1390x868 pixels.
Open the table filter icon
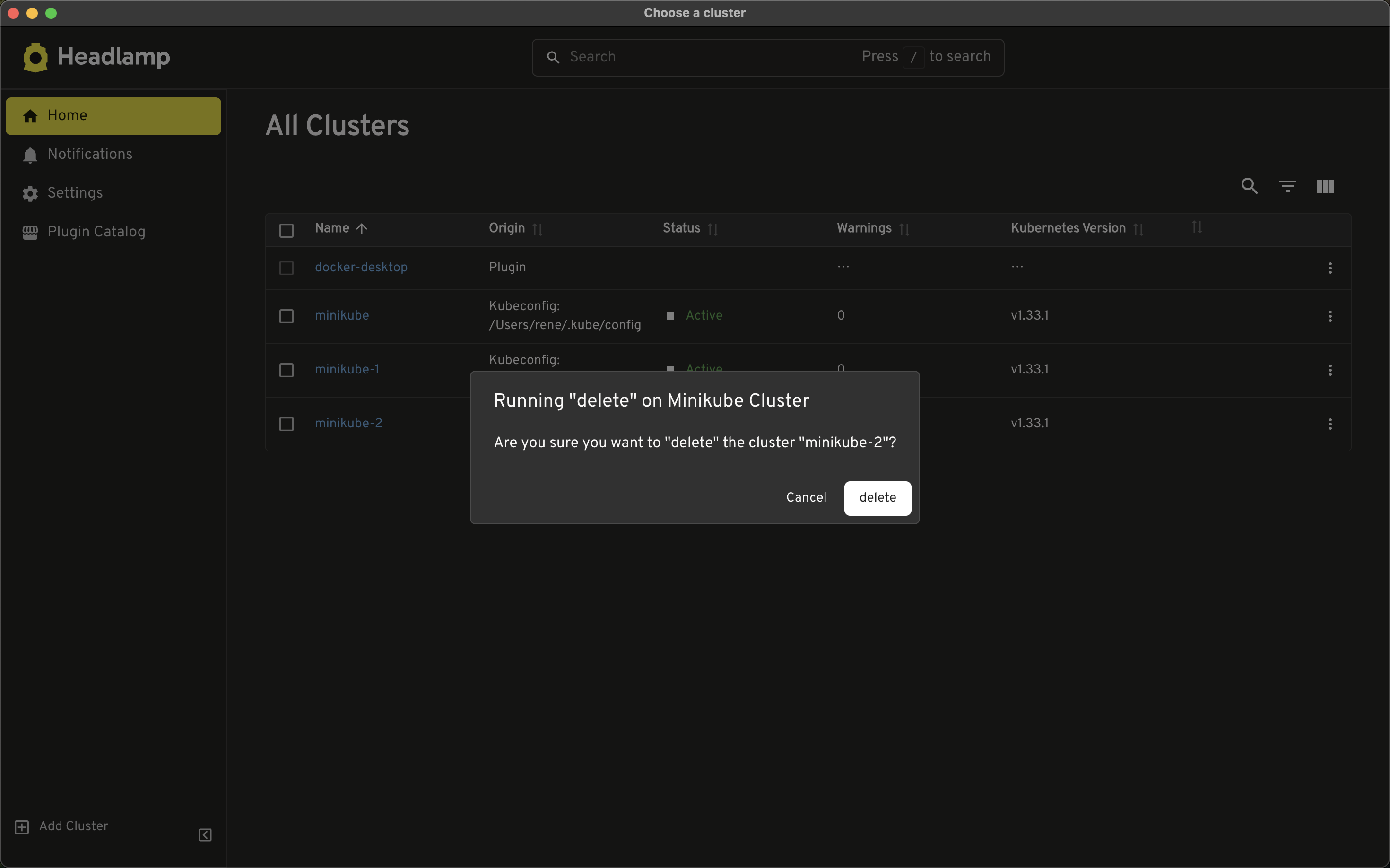pos(1287,186)
